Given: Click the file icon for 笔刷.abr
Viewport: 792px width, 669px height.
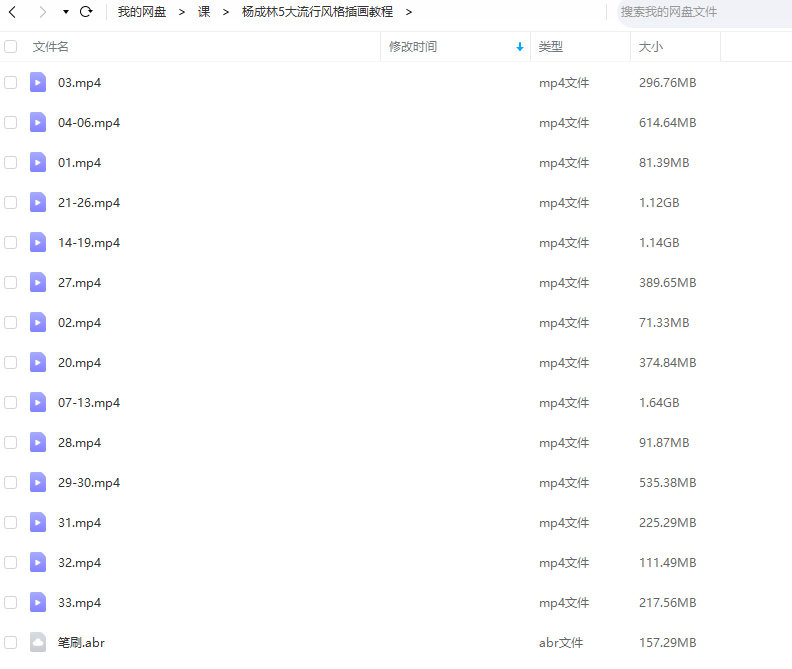Looking at the screenshot, I should [x=38, y=643].
